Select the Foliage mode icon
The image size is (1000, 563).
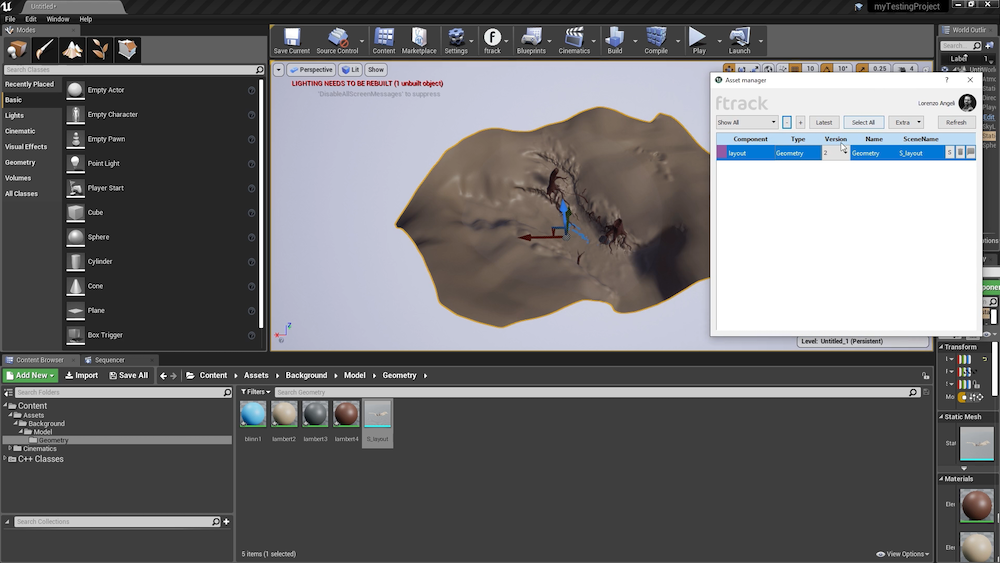click(99, 49)
